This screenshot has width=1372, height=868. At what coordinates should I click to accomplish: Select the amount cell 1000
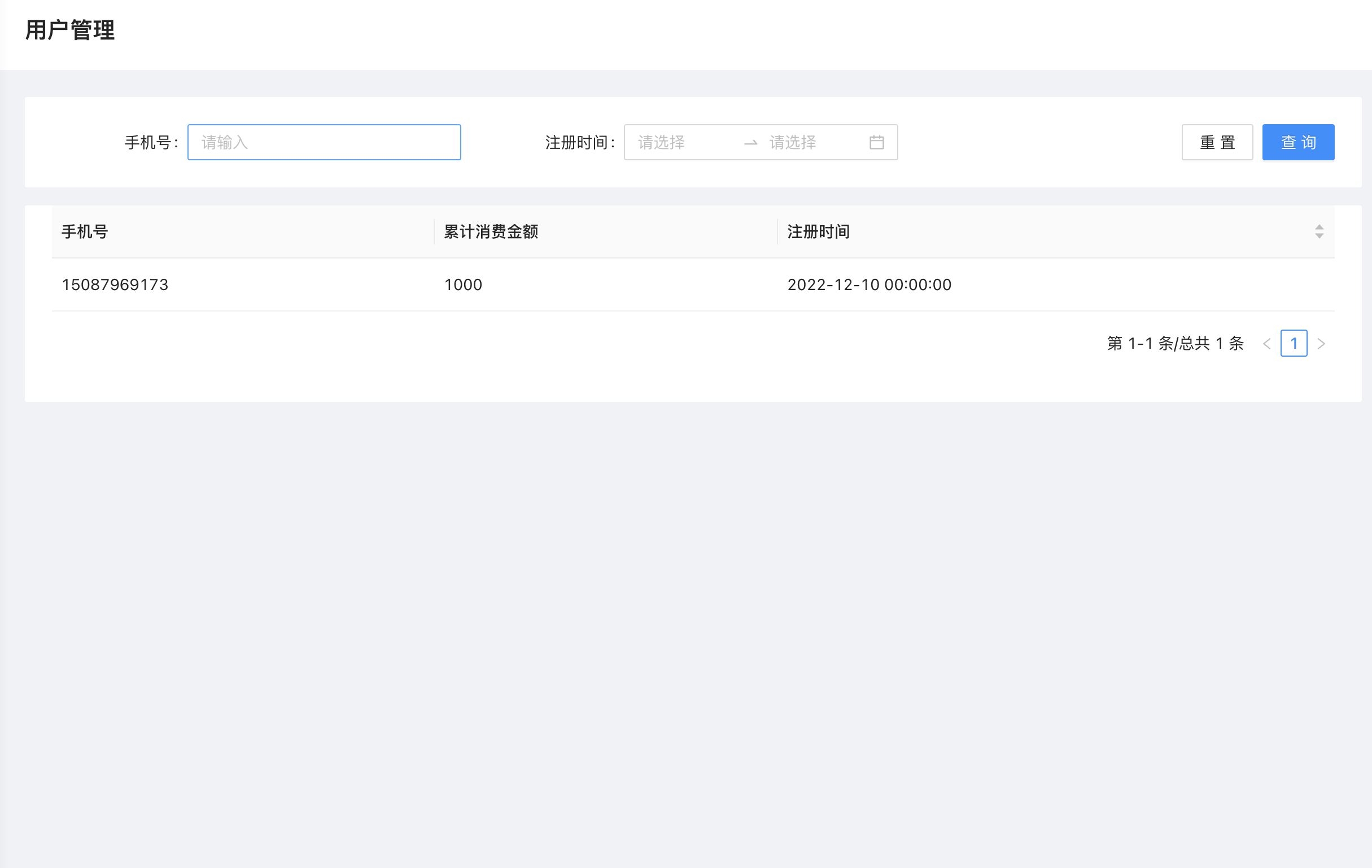(462, 284)
